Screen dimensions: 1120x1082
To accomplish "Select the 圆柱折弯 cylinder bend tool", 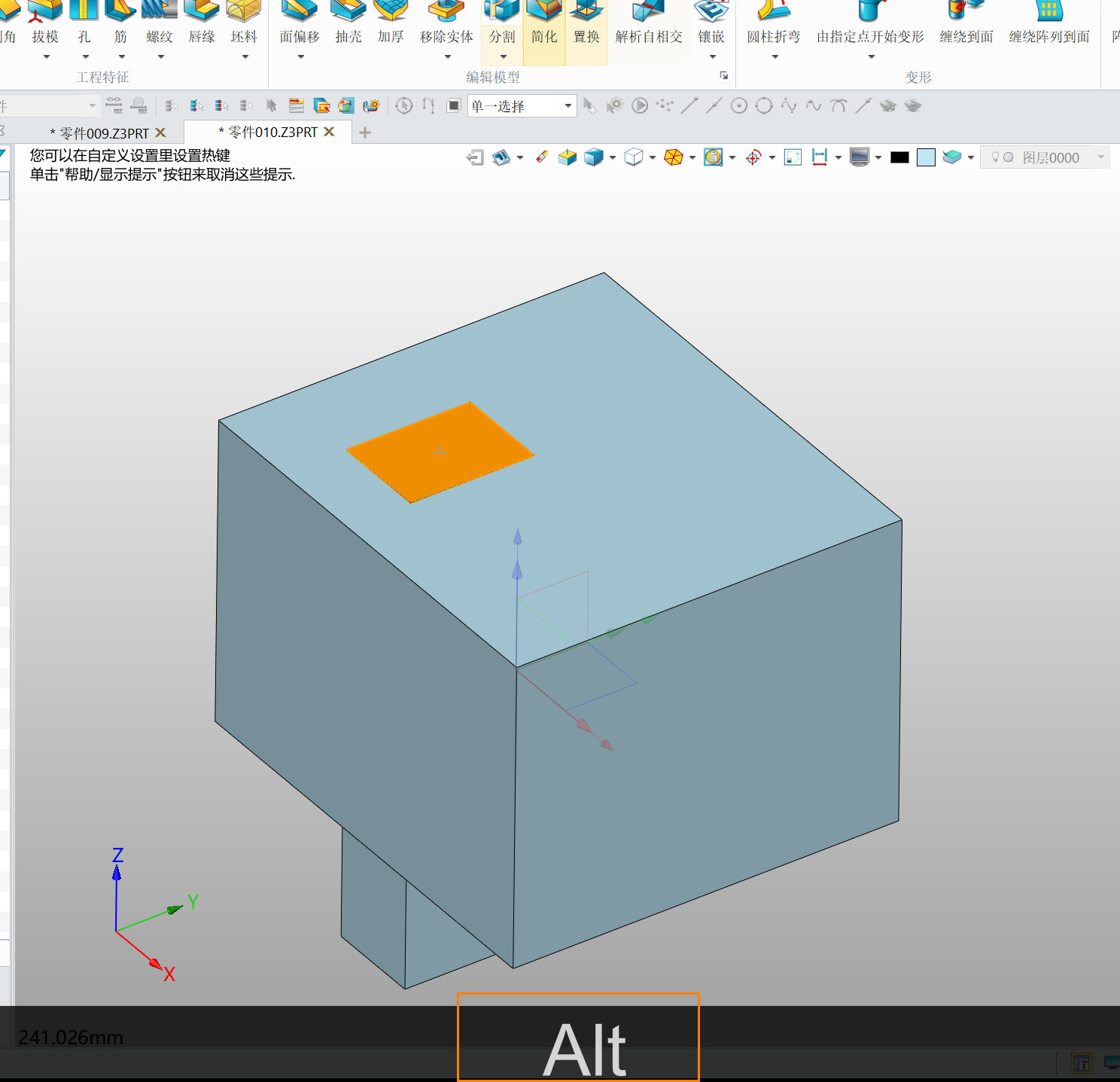I will pos(774,23).
